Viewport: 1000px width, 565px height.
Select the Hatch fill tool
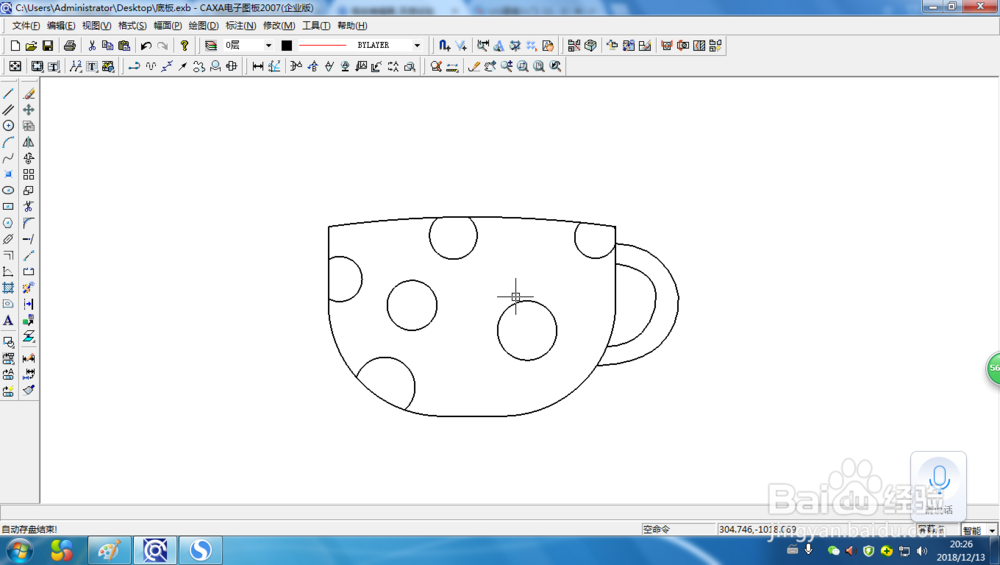[8, 288]
